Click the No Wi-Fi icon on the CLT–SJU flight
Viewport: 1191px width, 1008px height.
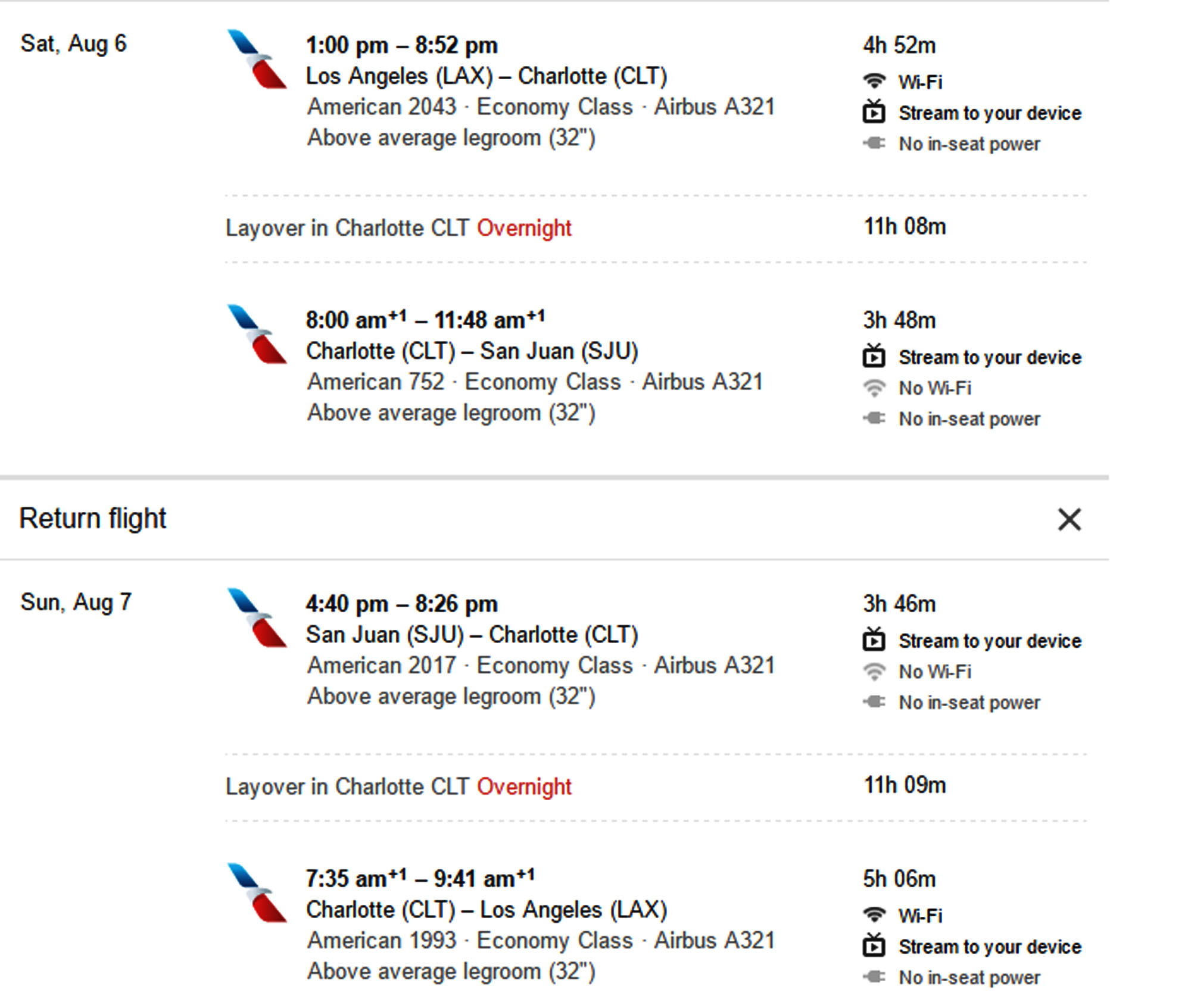(x=874, y=387)
